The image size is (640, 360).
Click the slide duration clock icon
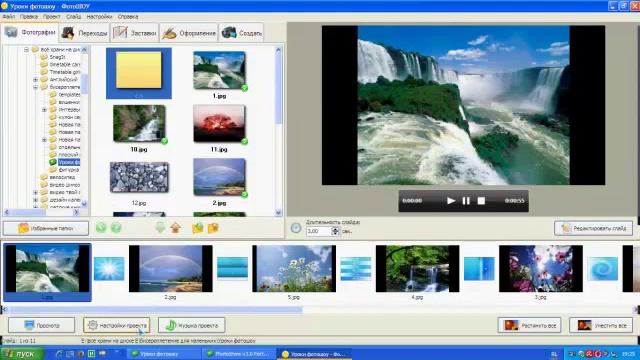[296, 228]
